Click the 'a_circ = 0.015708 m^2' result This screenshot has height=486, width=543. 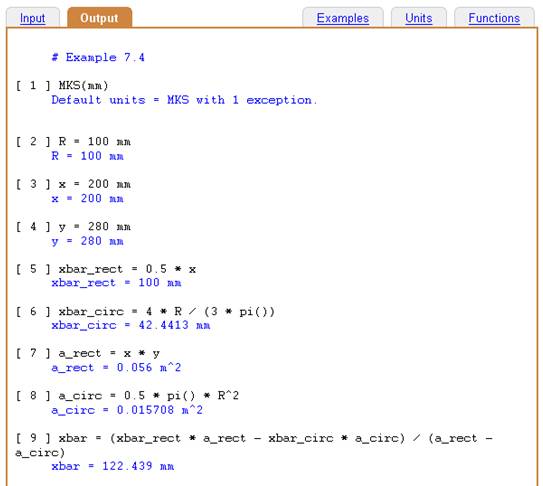click(x=127, y=410)
